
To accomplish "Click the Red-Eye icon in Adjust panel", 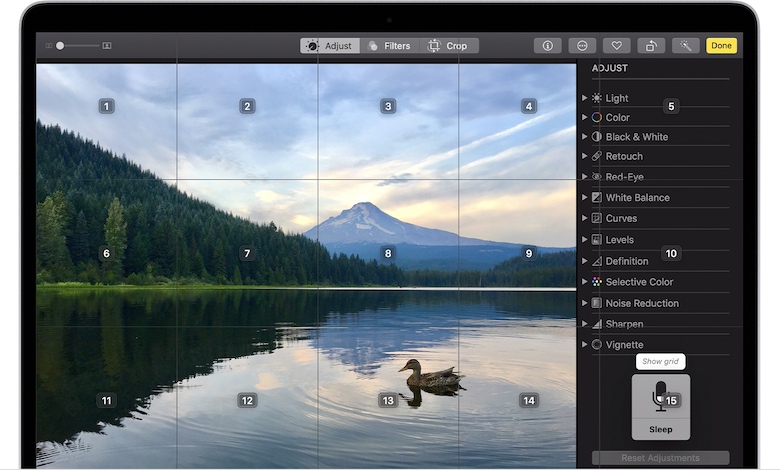I will click(597, 176).
